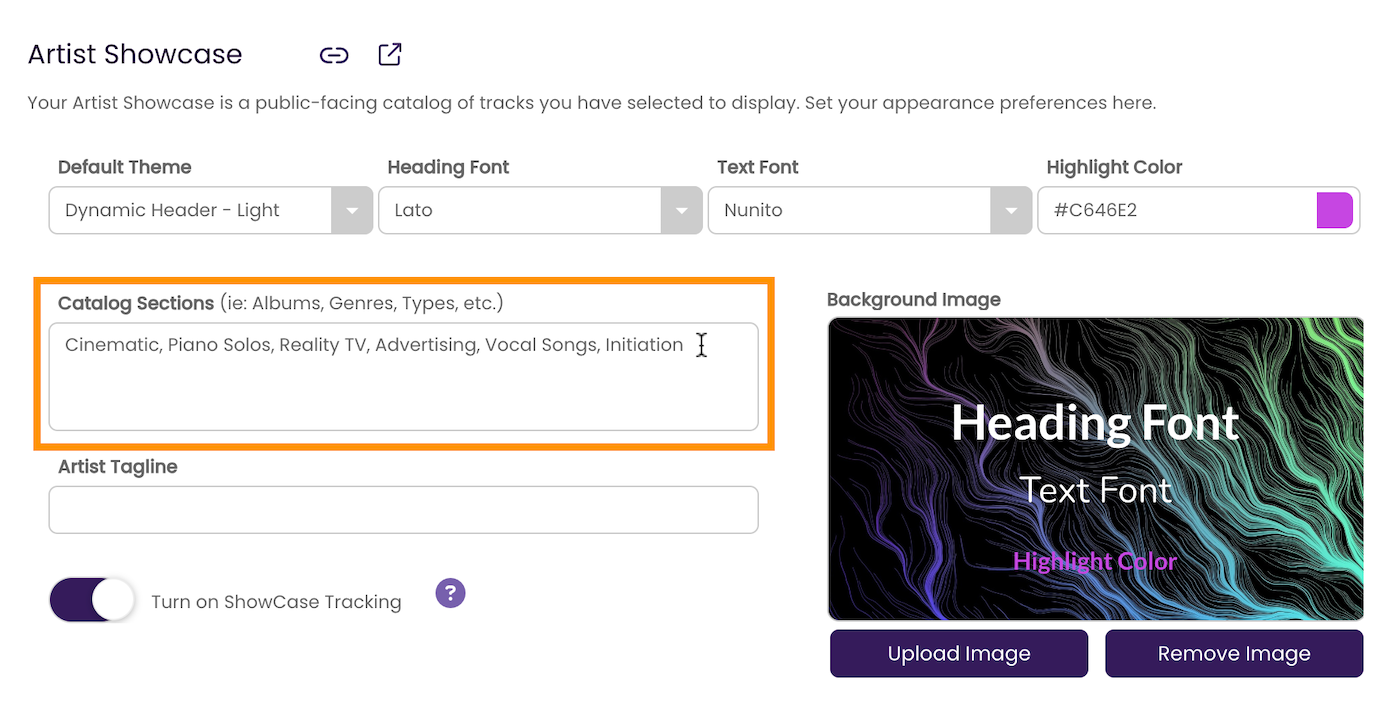Click the 'Artist Showcase' section heading
Image resolution: width=1400 pixels, height=708 pixels.
coord(135,54)
